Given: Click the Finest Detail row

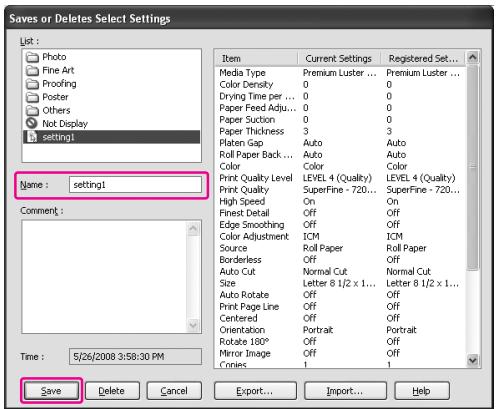Looking at the screenshot, I should point(340,213).
